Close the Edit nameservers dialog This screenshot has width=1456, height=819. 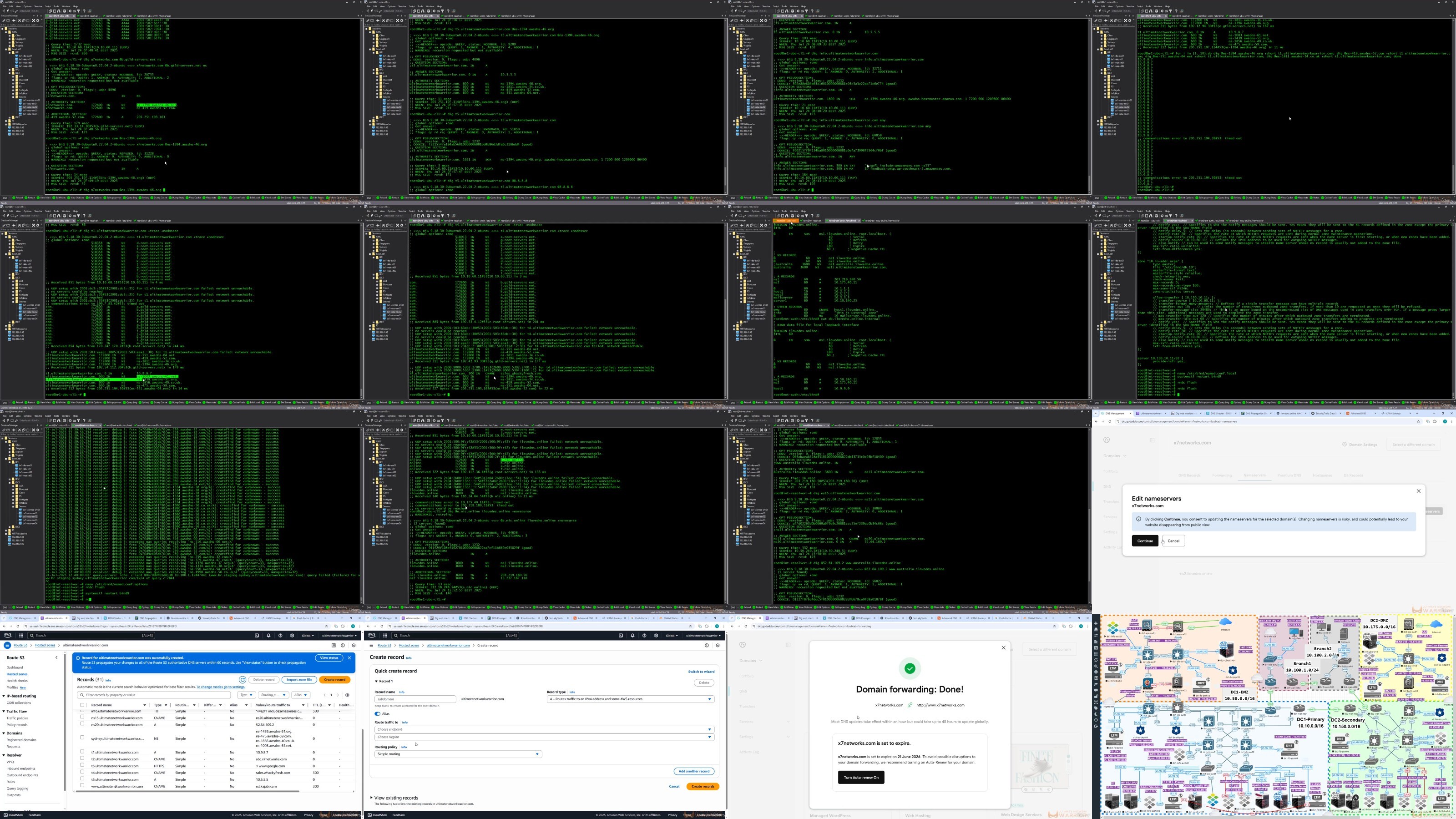click(x=1418, y=491)
